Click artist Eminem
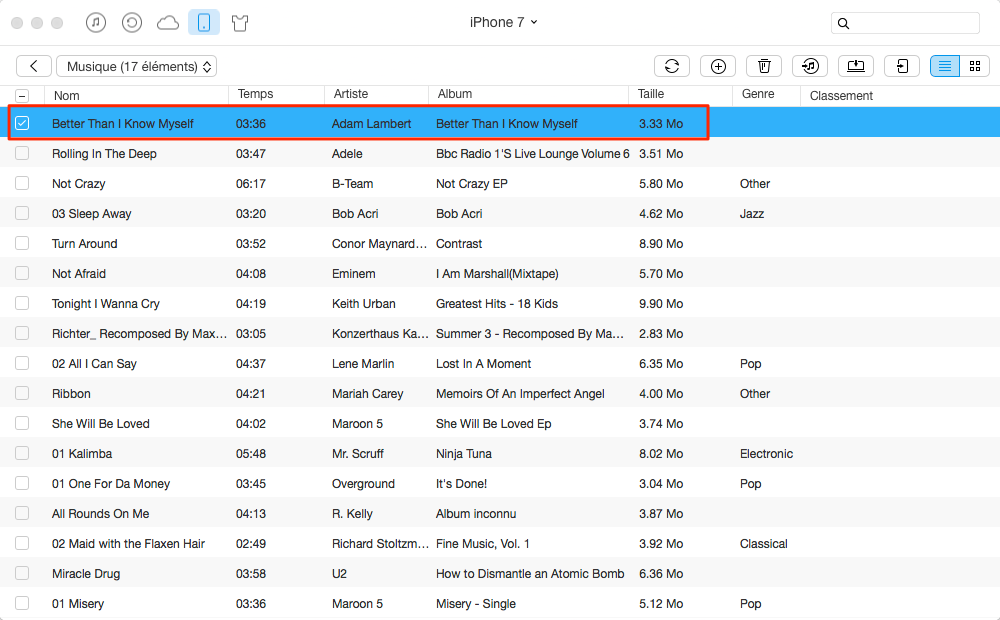Viewport: 1000px width, 620px height. point(353,274)
